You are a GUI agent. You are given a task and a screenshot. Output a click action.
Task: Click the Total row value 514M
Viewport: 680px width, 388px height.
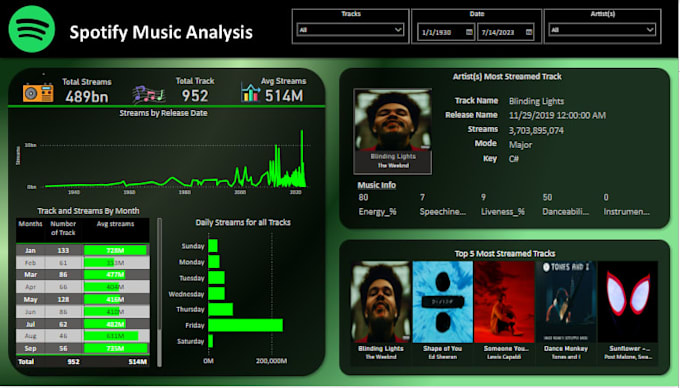click(137, 362)
